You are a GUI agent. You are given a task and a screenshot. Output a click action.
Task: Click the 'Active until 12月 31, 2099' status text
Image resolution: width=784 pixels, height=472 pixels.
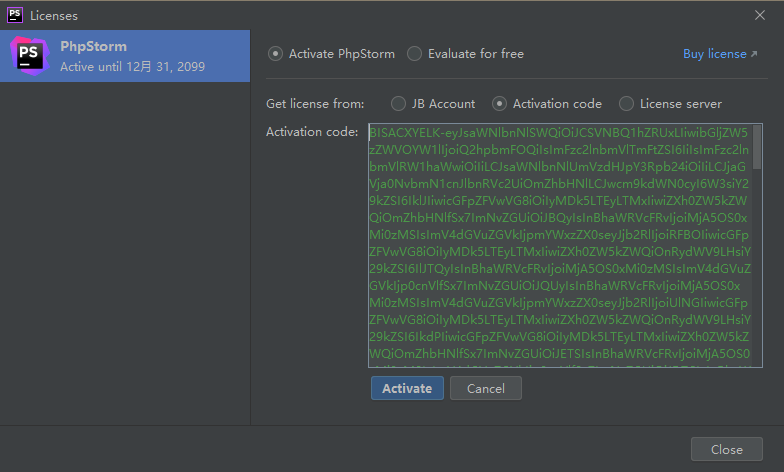click(x=132, y=66)
